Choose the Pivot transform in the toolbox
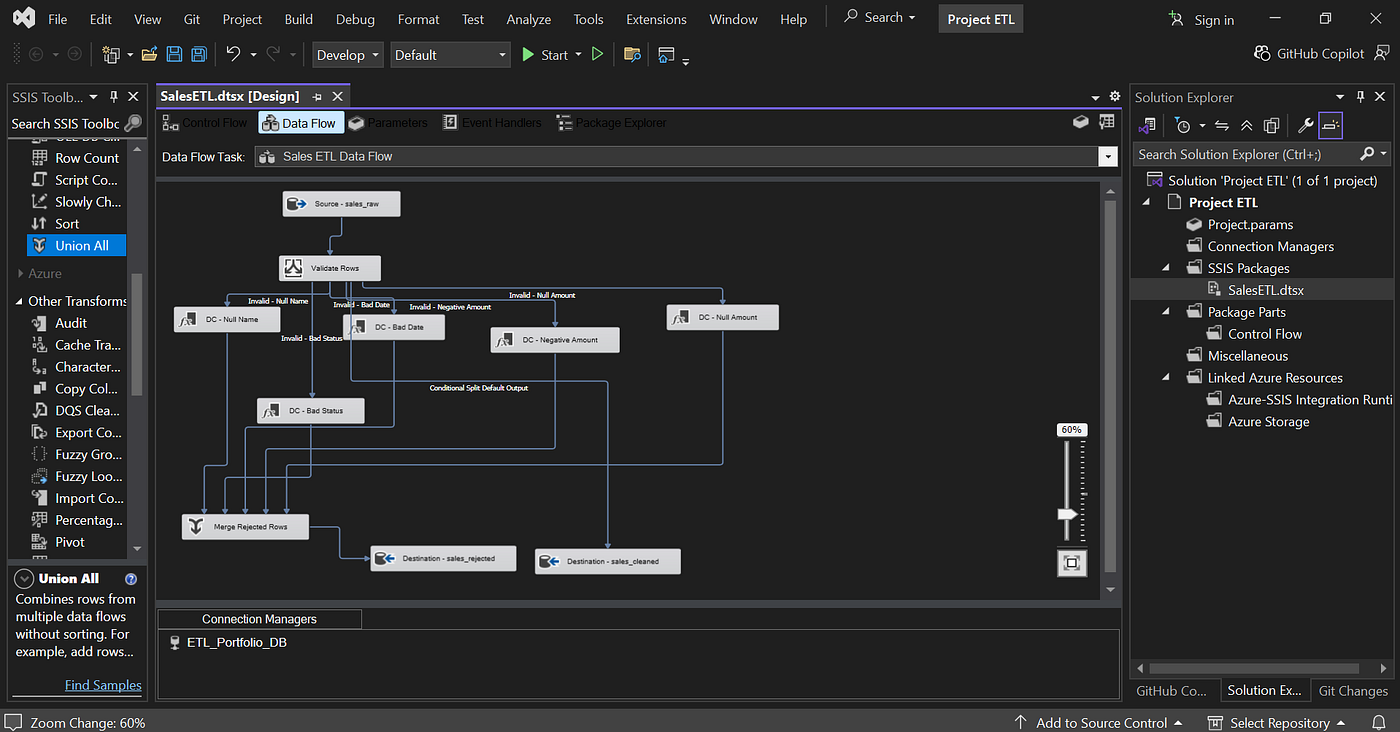 coord(75,542)
